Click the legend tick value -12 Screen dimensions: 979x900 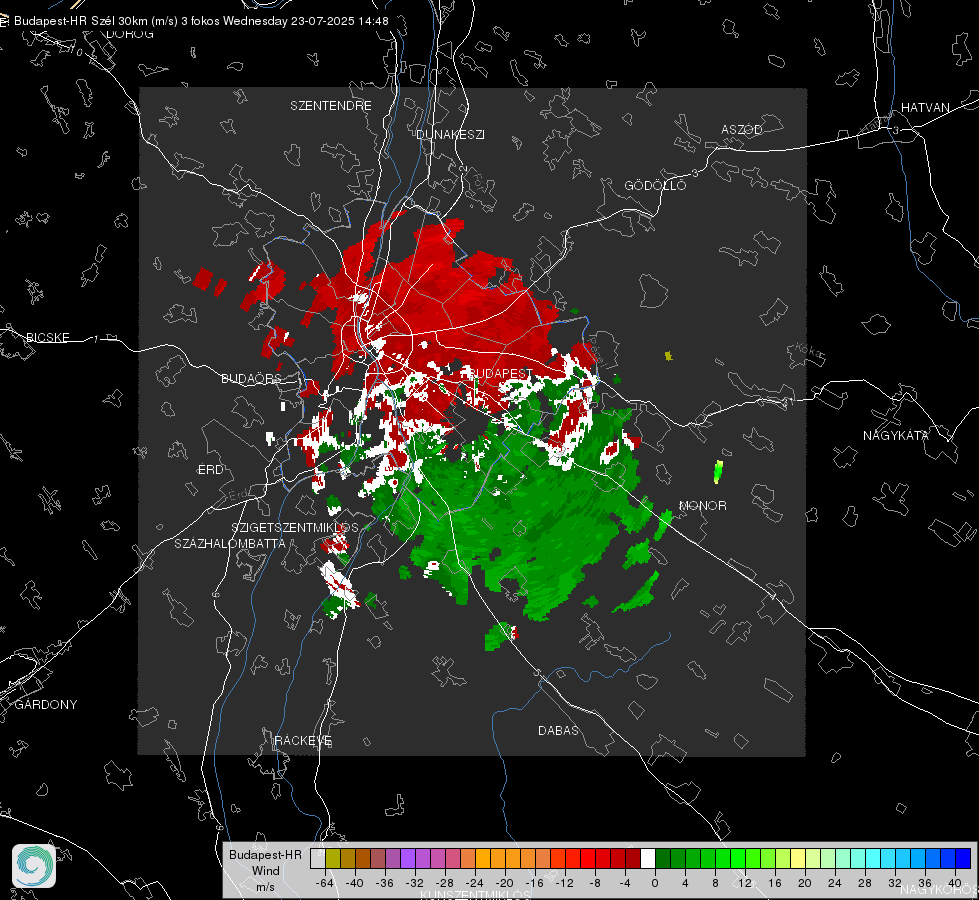(564, 883)
